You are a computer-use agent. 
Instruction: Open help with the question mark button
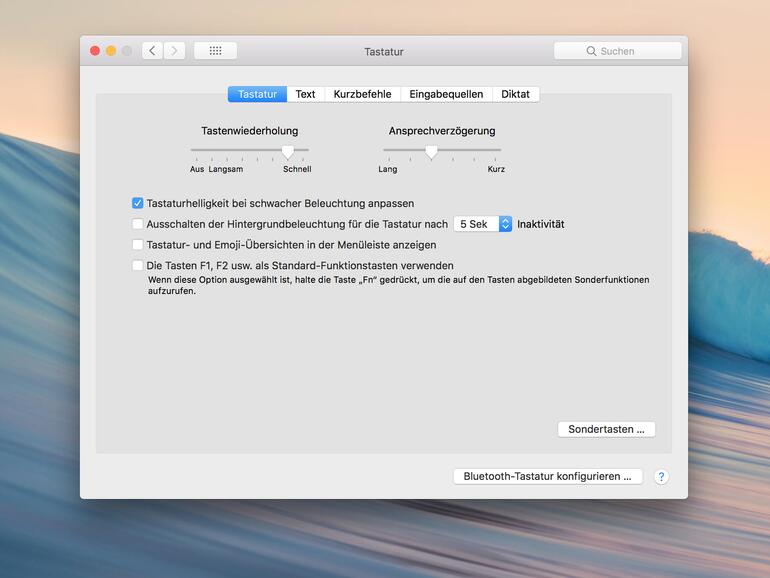tap(661, 476)
